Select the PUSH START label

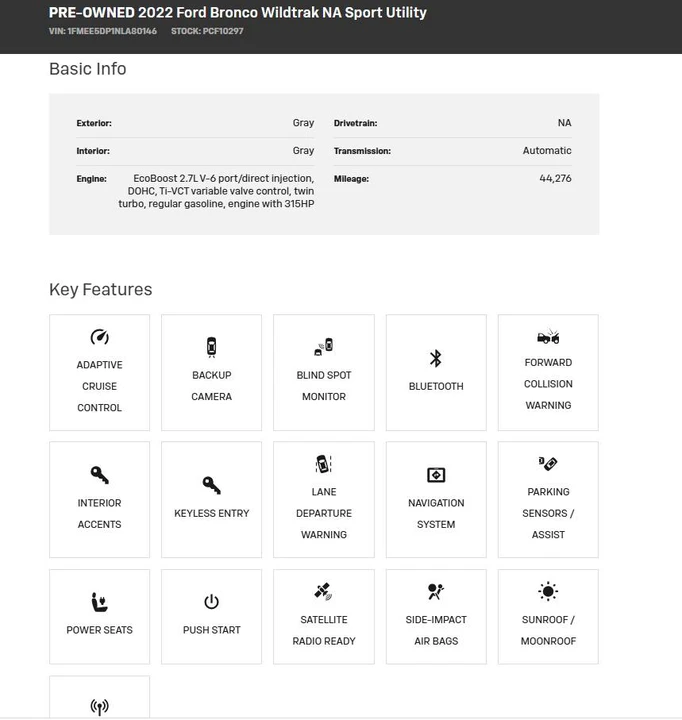click(x=211, y=630)
